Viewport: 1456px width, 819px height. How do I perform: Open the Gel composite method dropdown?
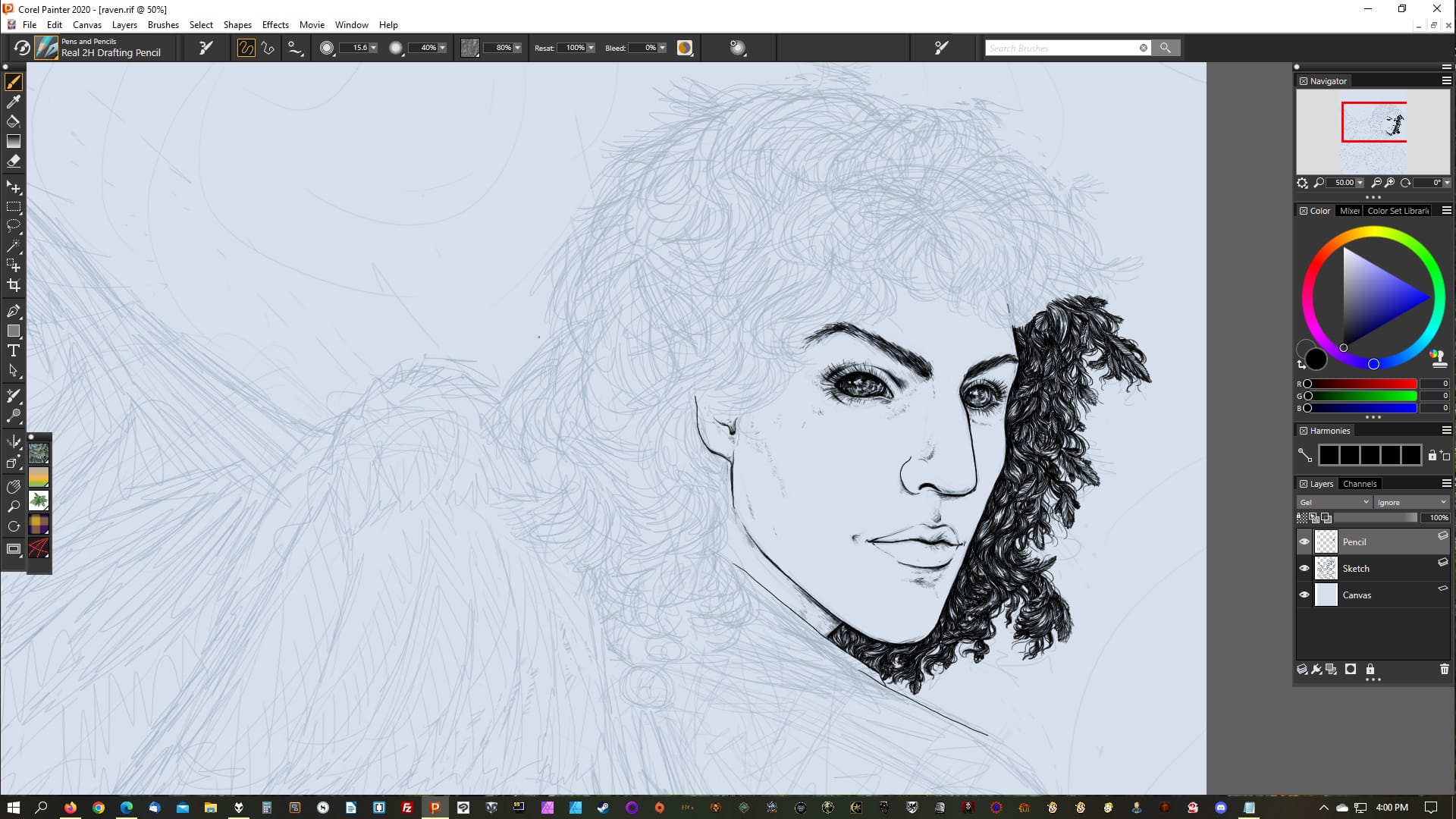pos(1333,502)
